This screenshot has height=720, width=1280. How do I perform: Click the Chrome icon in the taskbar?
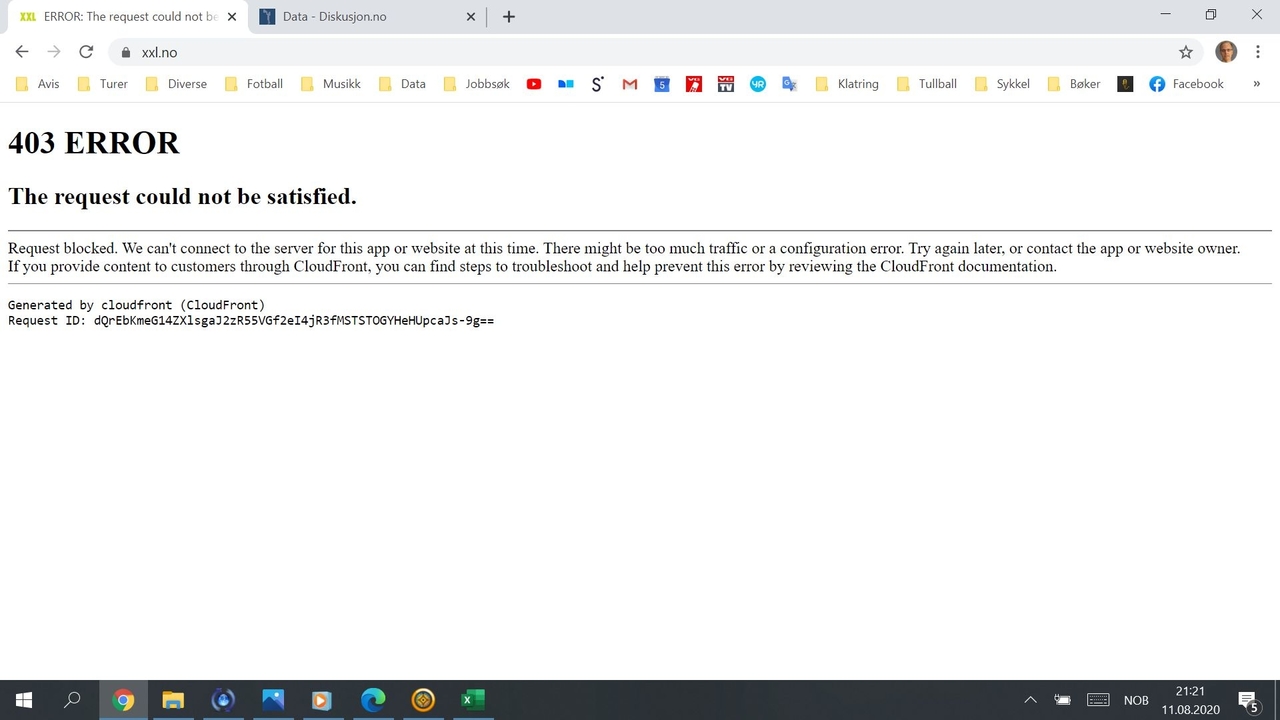124,700
